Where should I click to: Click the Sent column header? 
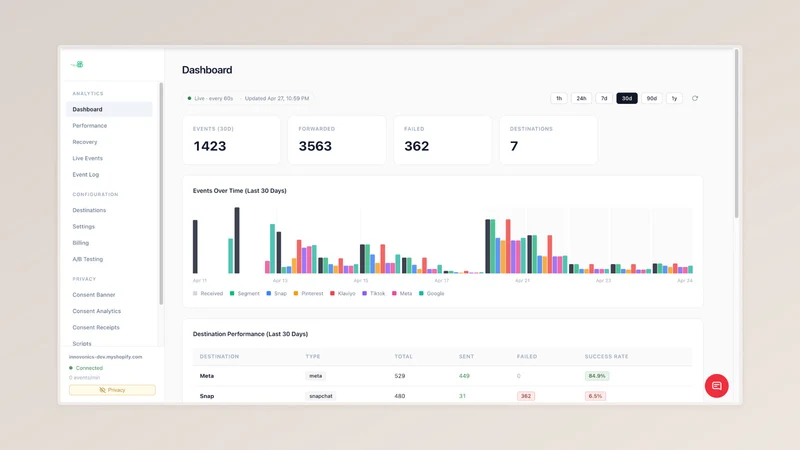point(466,357)
